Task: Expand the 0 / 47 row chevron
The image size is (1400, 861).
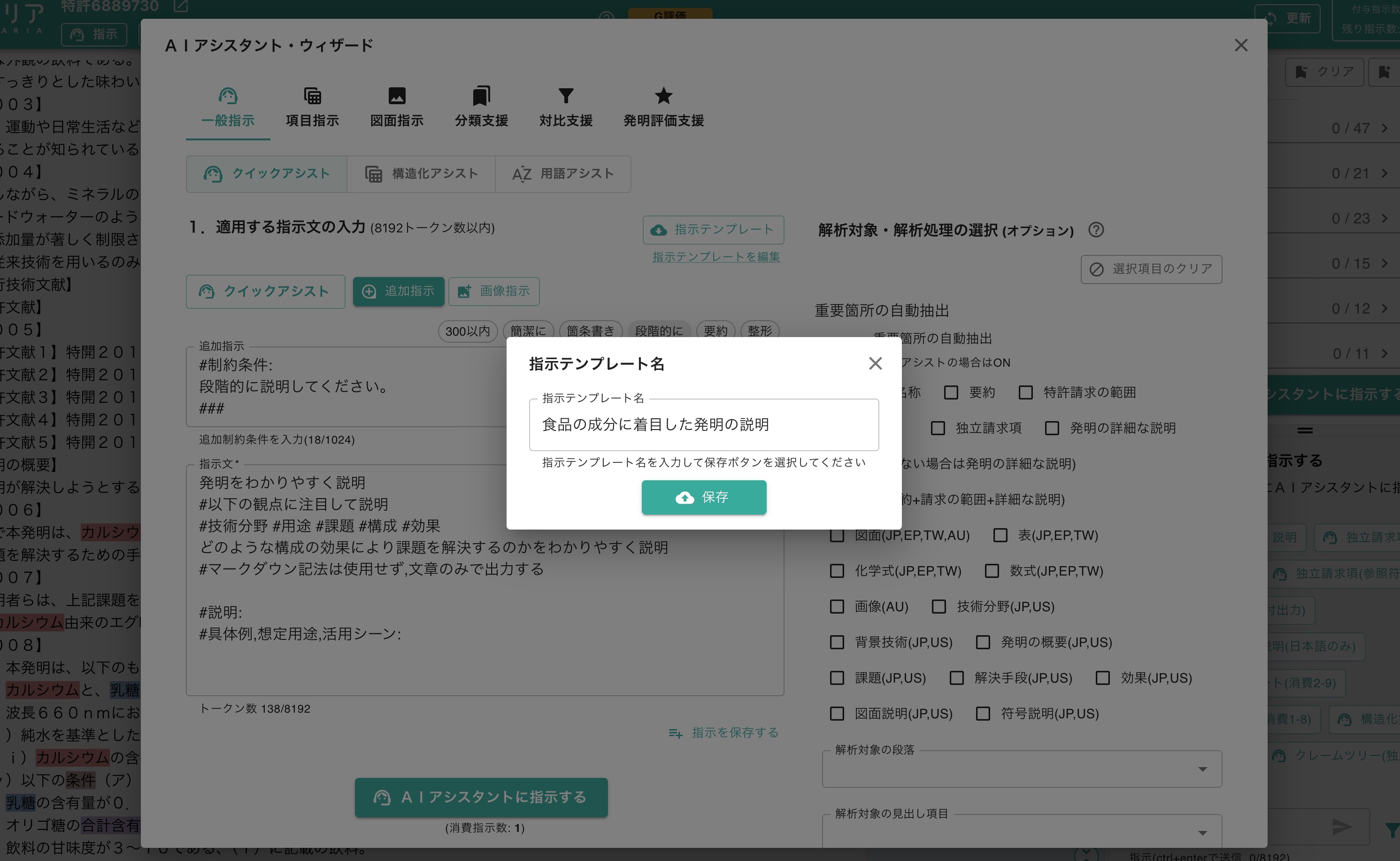Action: 1385,128
